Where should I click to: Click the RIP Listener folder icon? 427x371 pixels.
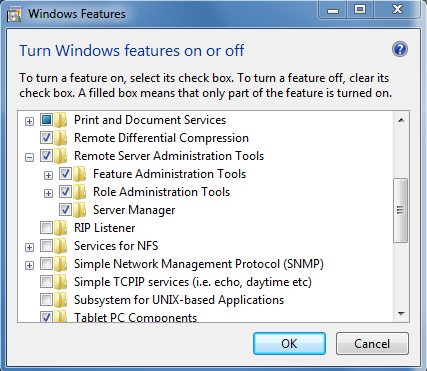pyautogui.click(x=61, y=228)
